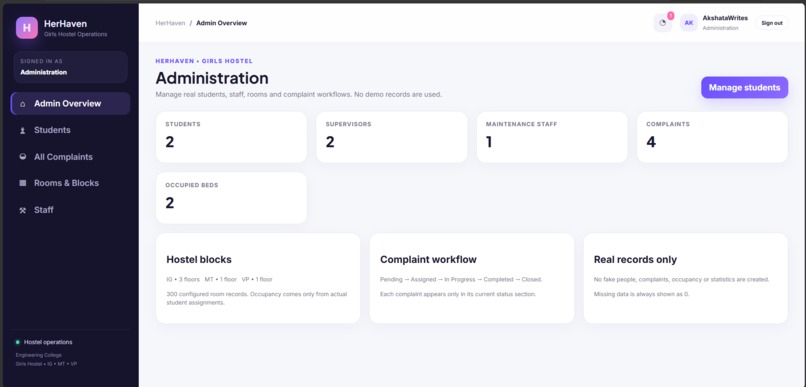Viewport: 806px width, 387px height.
Task: Click the Signed in as Administration box
Action: coord(70,67)
